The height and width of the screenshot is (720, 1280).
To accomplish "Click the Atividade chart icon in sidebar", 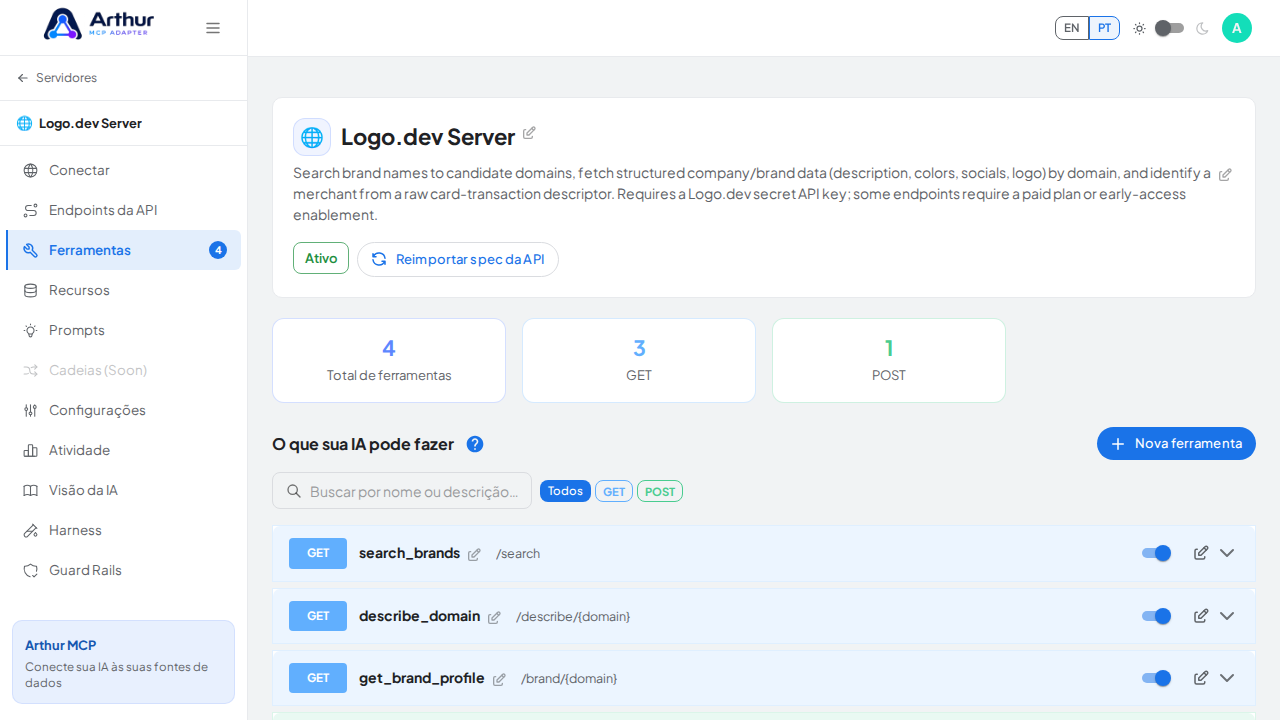I will [31, 450].
